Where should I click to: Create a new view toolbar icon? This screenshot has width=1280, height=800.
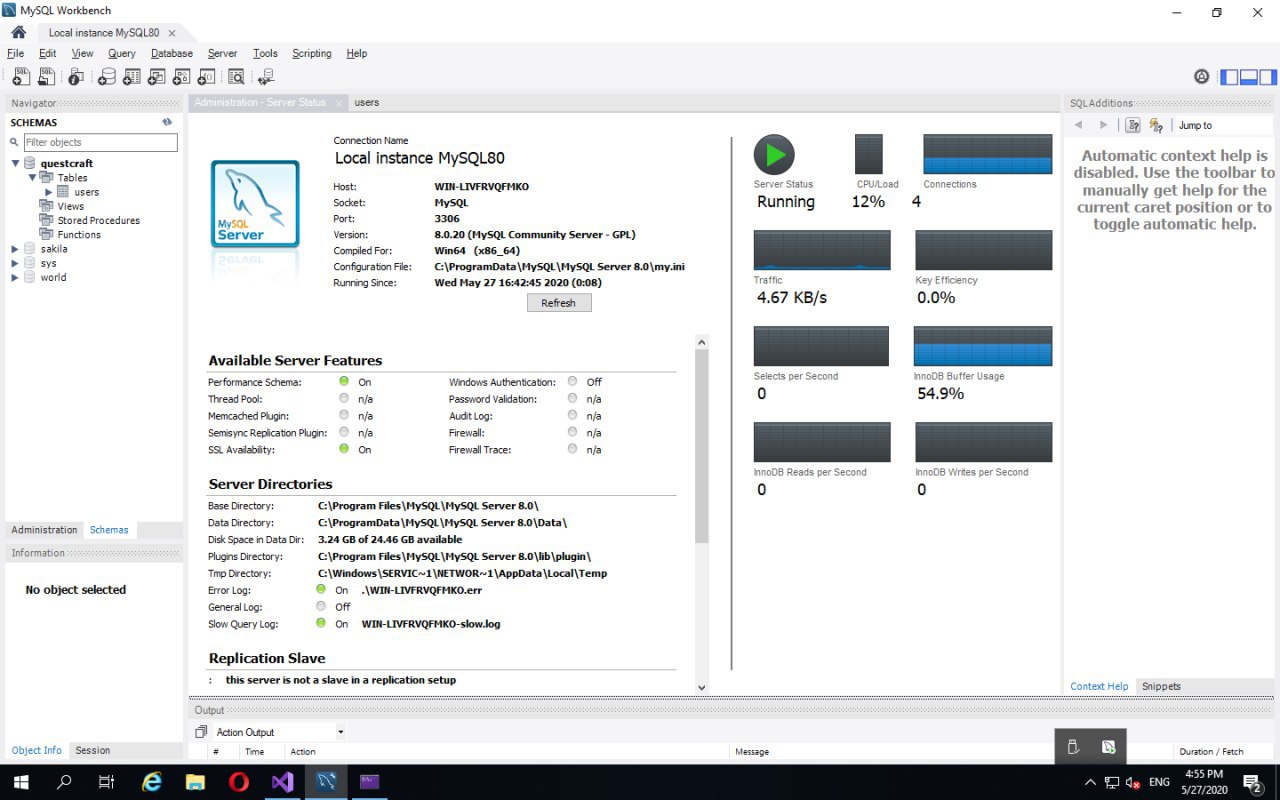(156, 76)
